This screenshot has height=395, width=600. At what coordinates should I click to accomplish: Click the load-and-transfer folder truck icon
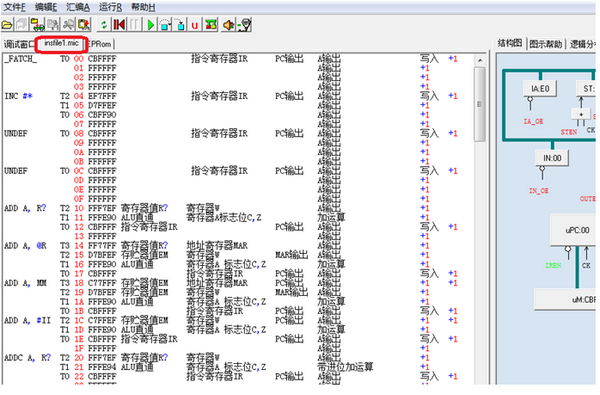[37, 25]
